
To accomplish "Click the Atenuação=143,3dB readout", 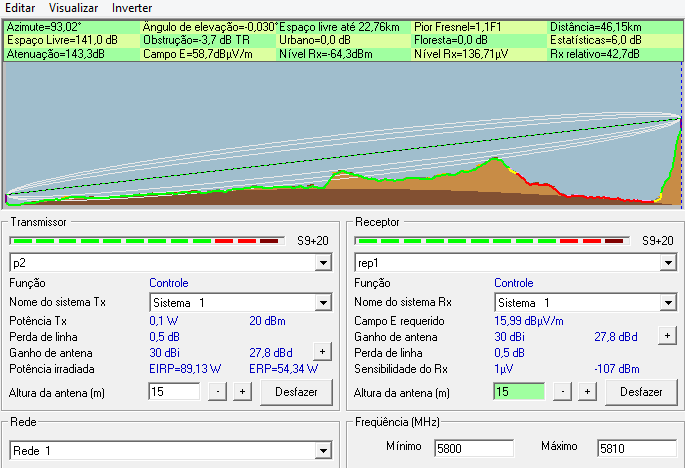I will click(x=55, y=54).
